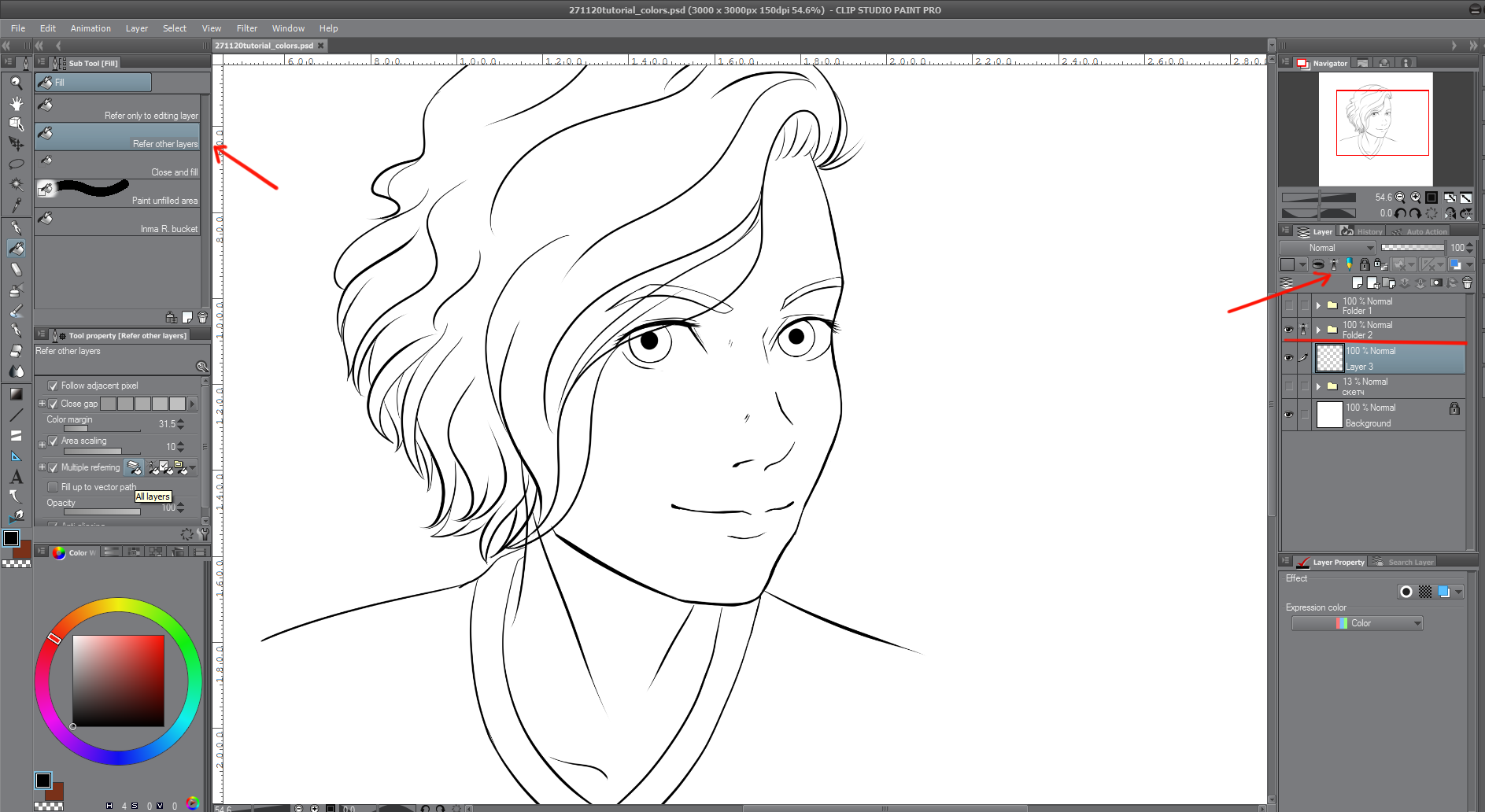Choose Refer only to editing layer sub tool
Screen dimensions: 1485x812
click(x=118, y=109)
